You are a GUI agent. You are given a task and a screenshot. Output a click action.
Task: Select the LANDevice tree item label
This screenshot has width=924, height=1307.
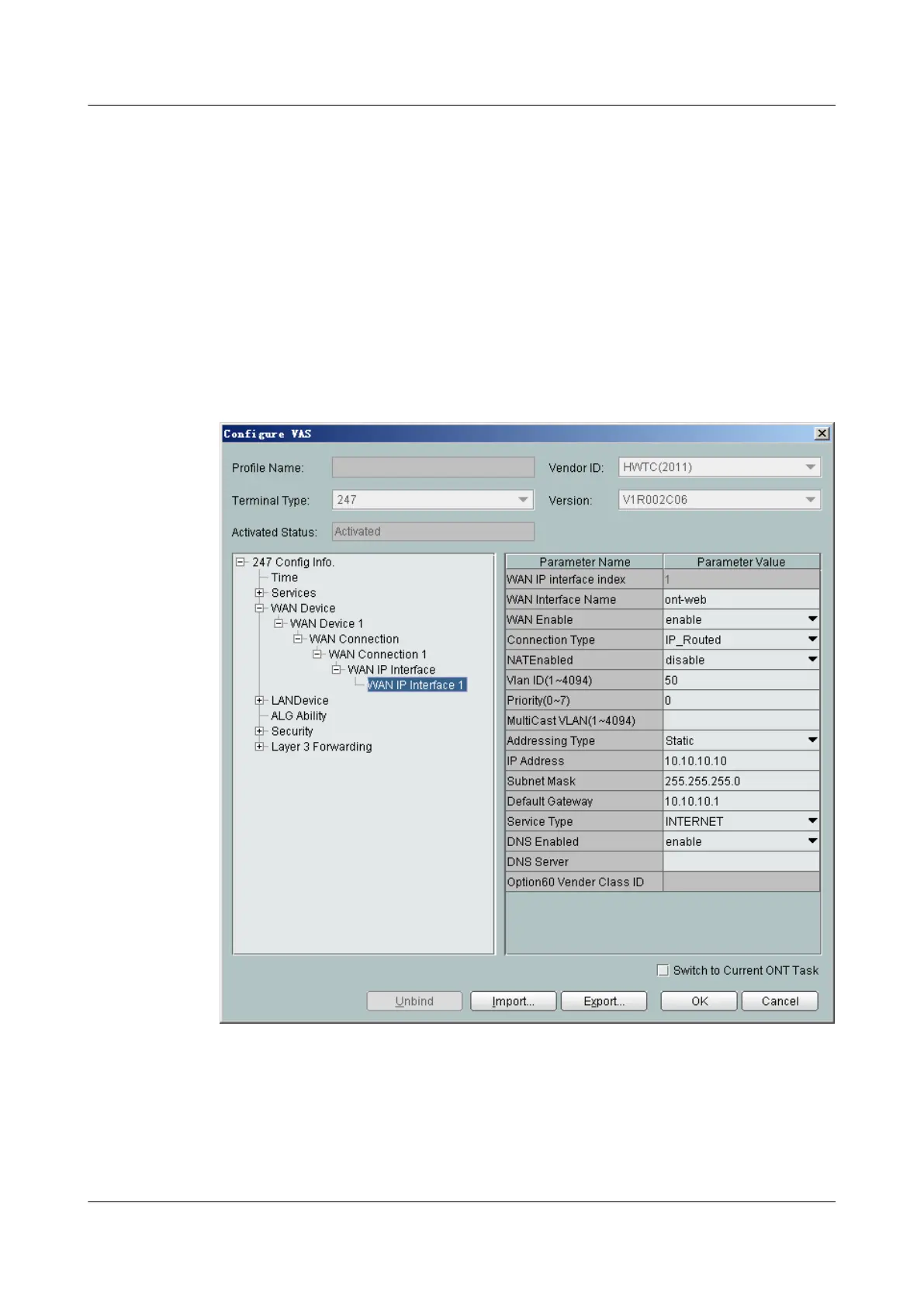(299, 700)
